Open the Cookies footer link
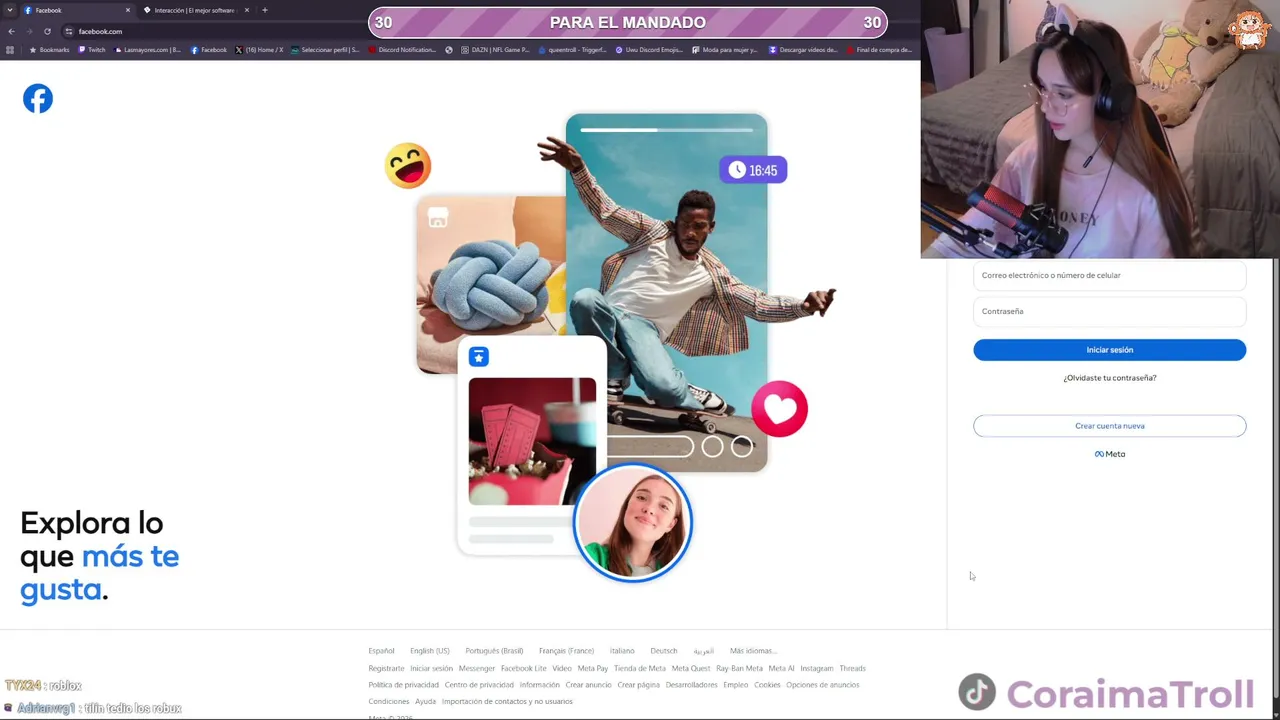 (767, 685)
